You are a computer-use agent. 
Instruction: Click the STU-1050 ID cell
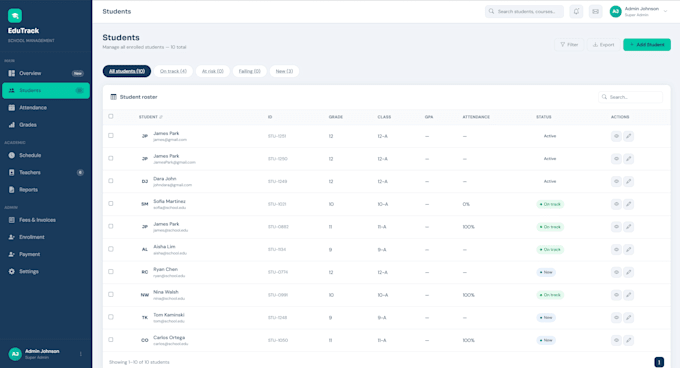278,340
